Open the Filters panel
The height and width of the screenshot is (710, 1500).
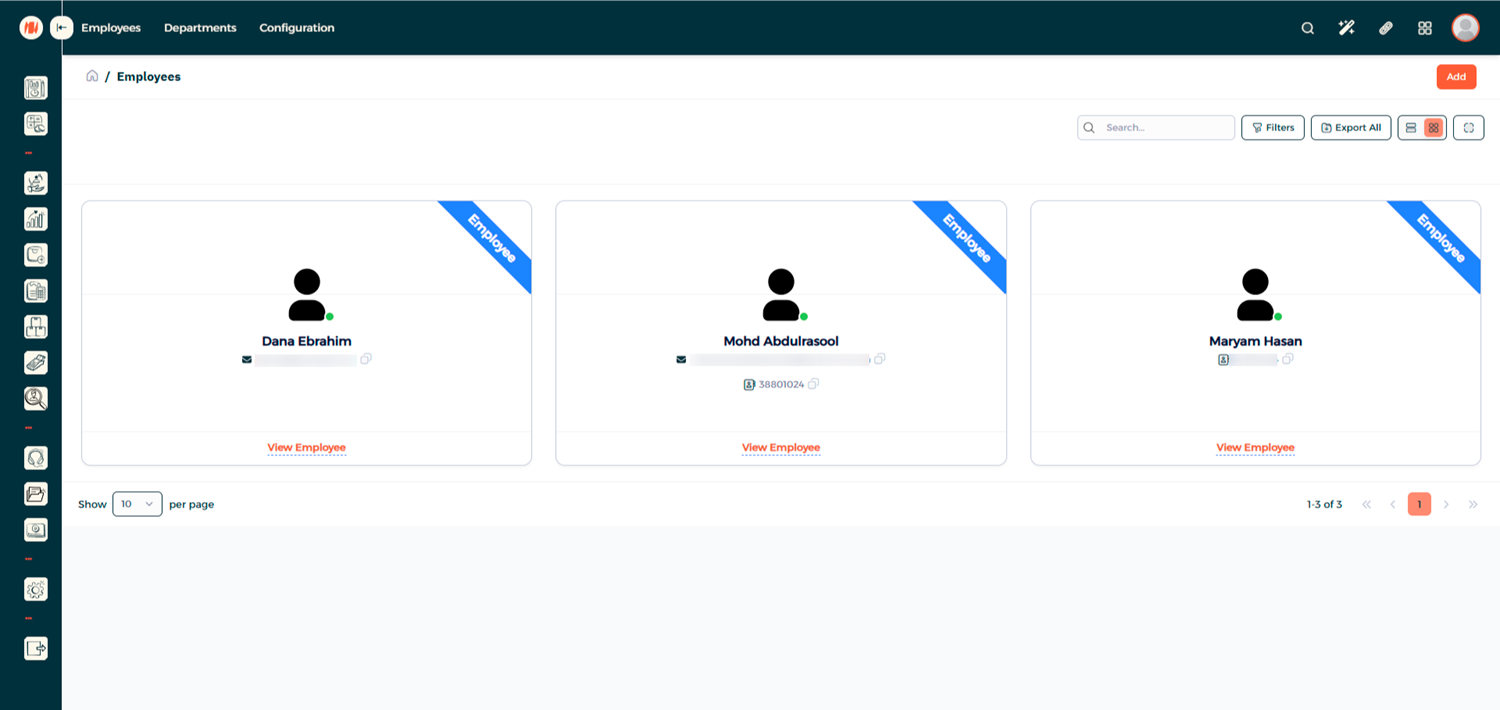1272,128
